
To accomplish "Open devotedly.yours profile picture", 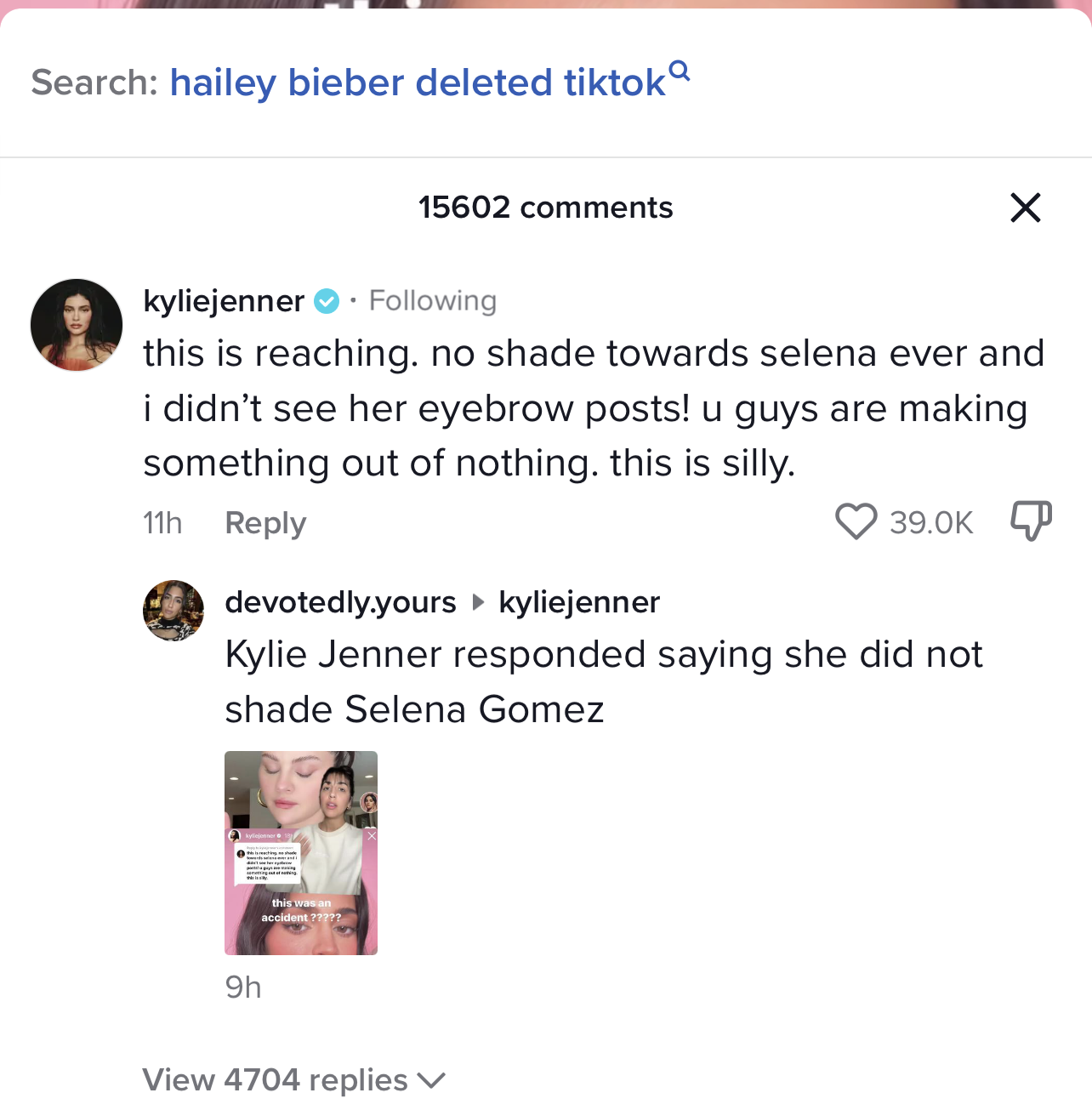I will click(173, 611).
